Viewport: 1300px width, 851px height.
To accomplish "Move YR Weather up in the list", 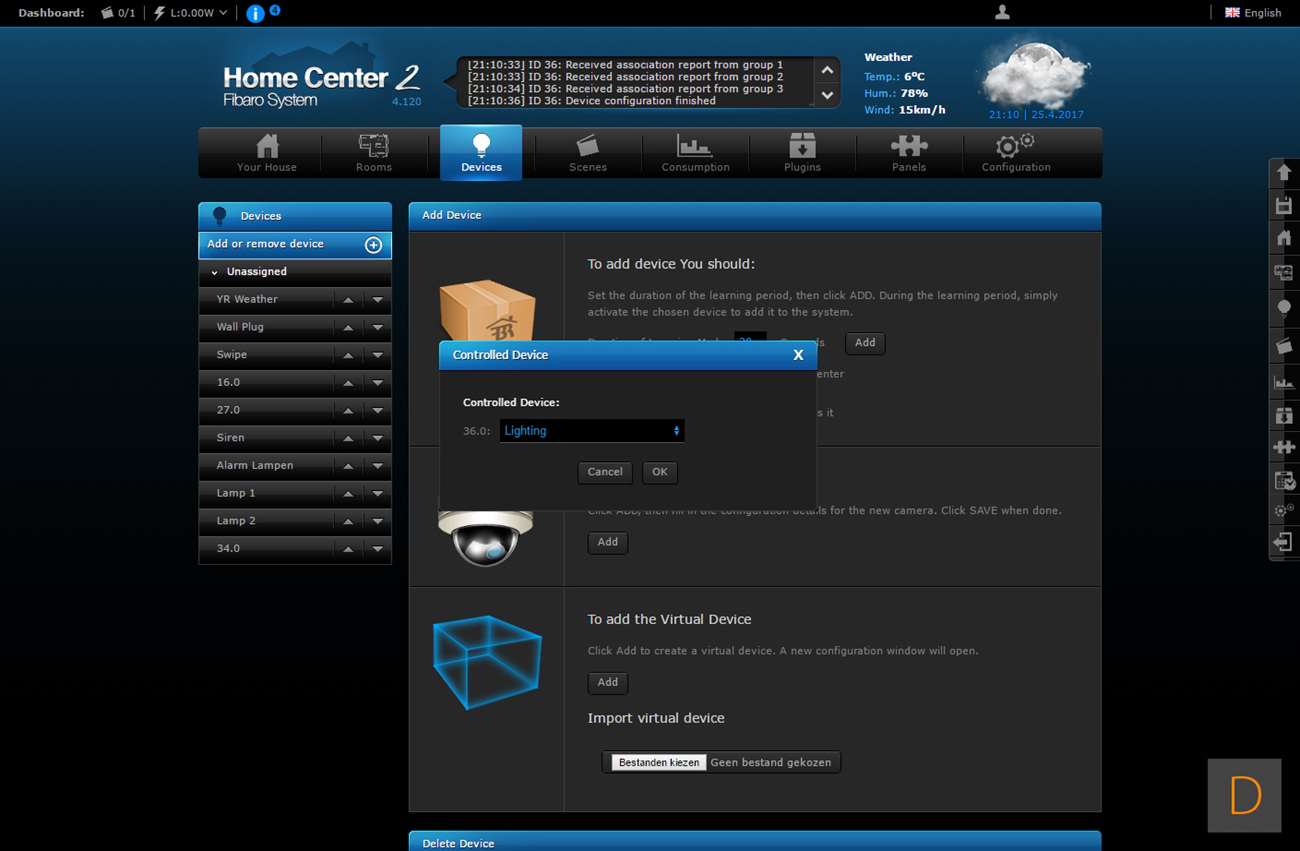I will pos(348,300).
